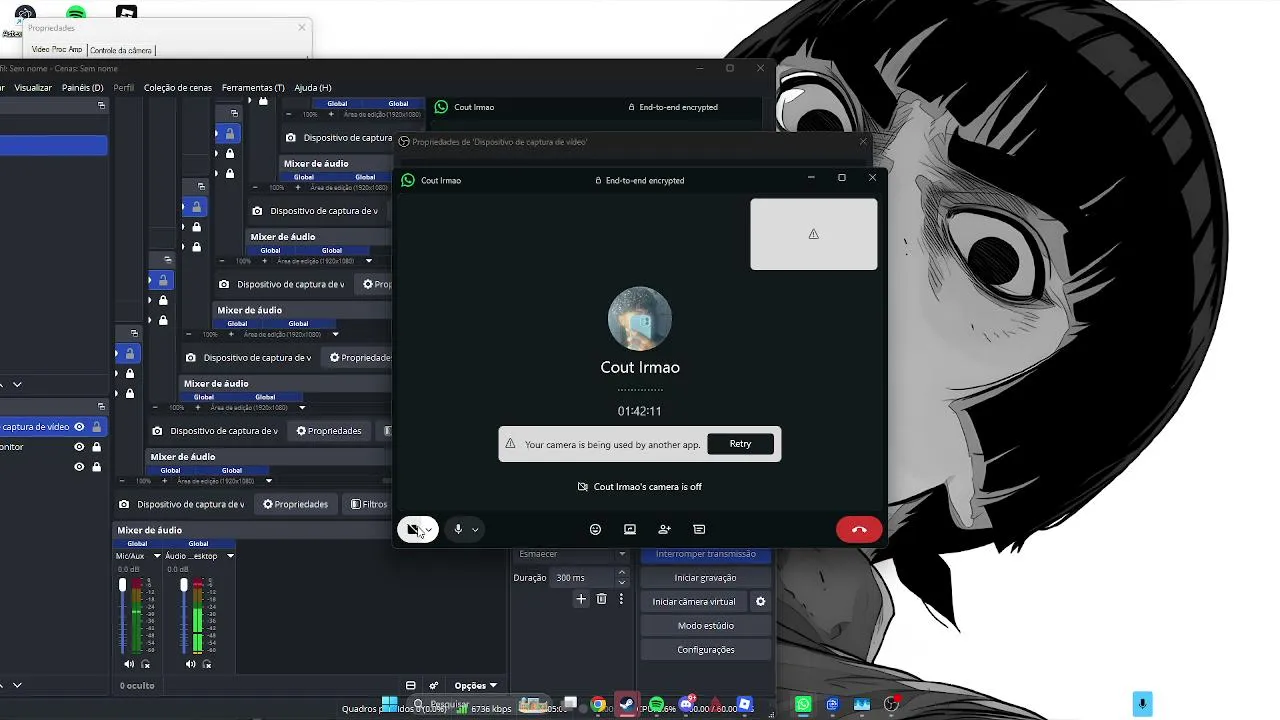Click the WhatsApp logo in the call title bar
The height and width of the screenshot is (720, 1280).
coord(407,180)
